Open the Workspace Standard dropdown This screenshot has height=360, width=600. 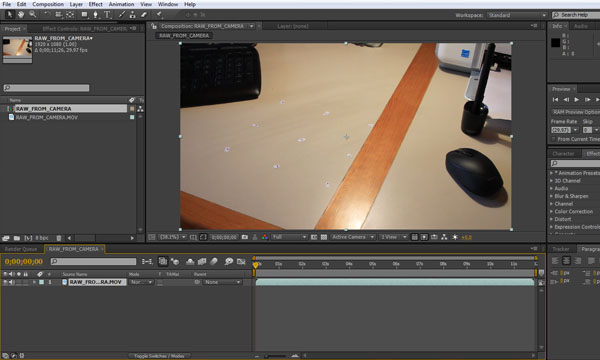[517, 15]
